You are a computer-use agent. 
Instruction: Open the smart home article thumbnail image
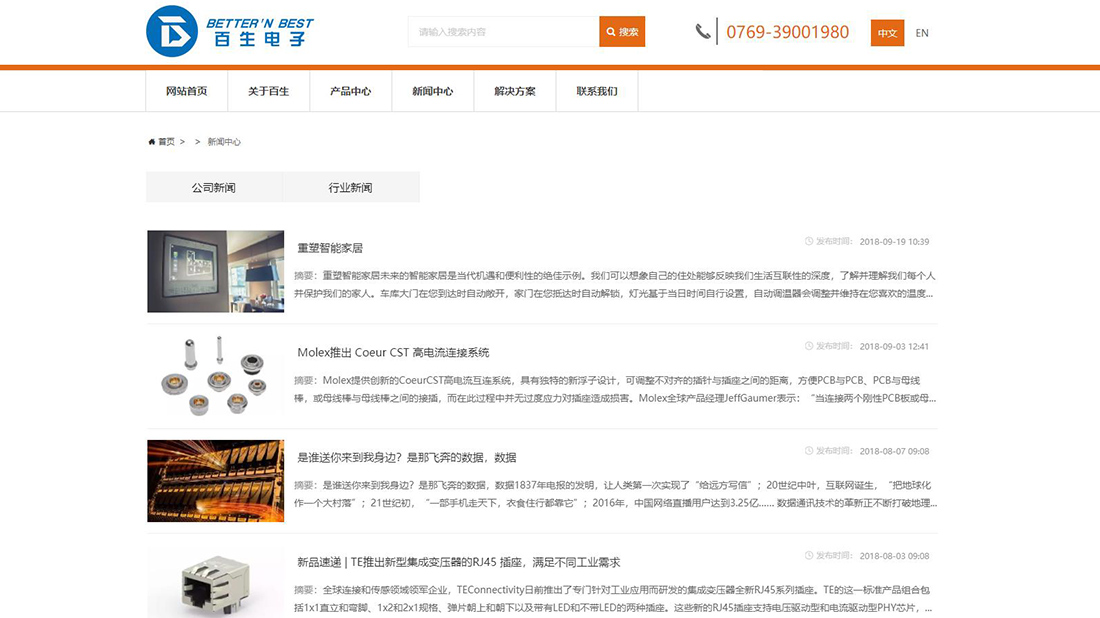(215, 270)
